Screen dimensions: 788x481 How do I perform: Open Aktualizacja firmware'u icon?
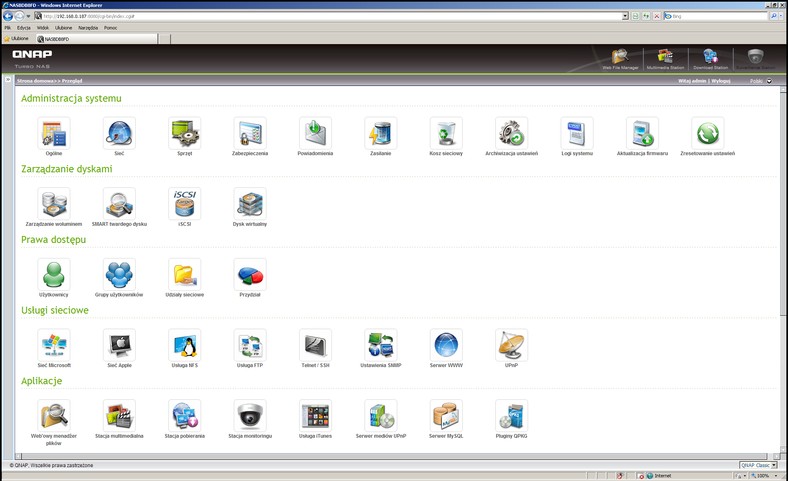[641, 133]
